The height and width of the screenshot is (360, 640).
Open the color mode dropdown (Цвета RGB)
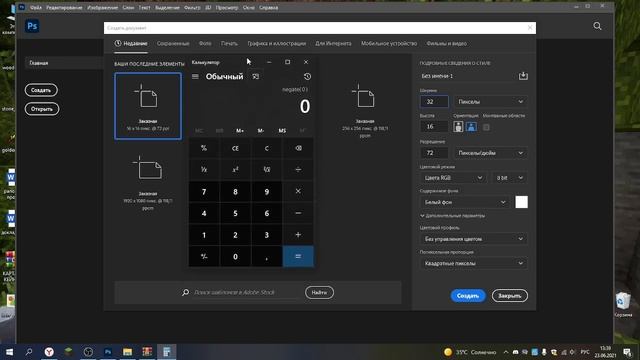point(453,178)
